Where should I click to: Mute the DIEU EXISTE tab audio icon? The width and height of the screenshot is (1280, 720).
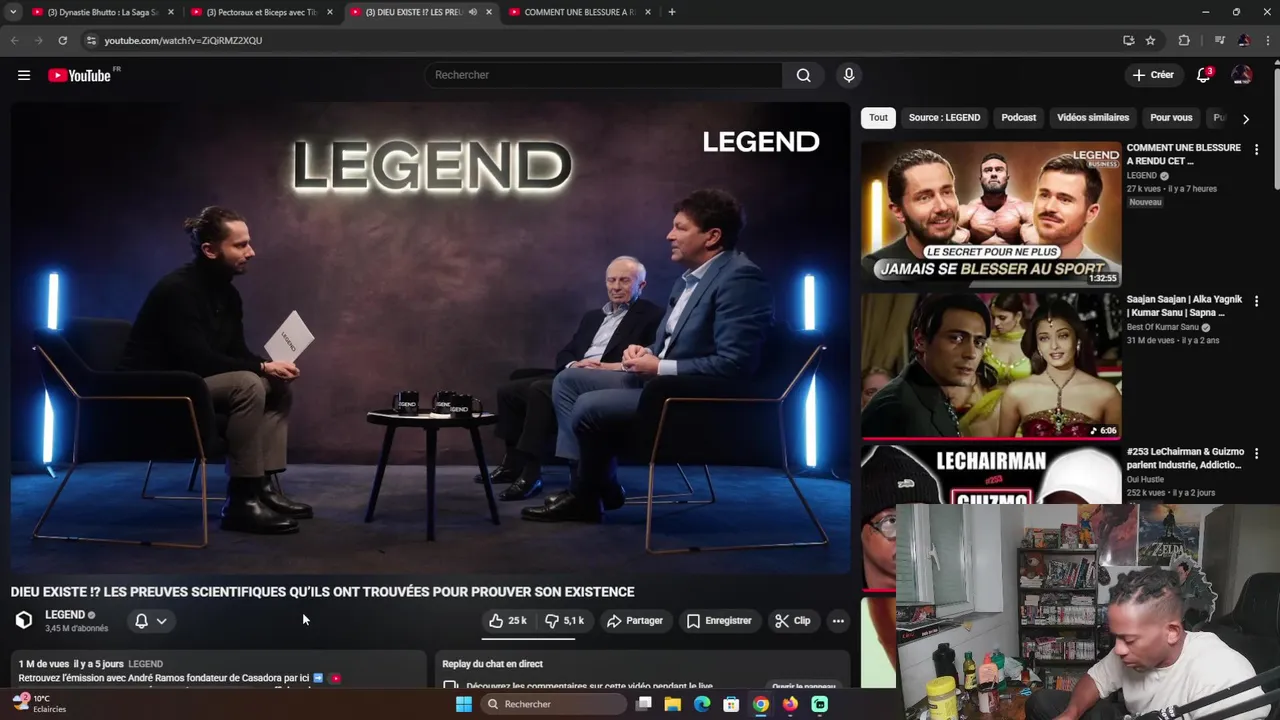pyautogui.click(x=472, y=12)
